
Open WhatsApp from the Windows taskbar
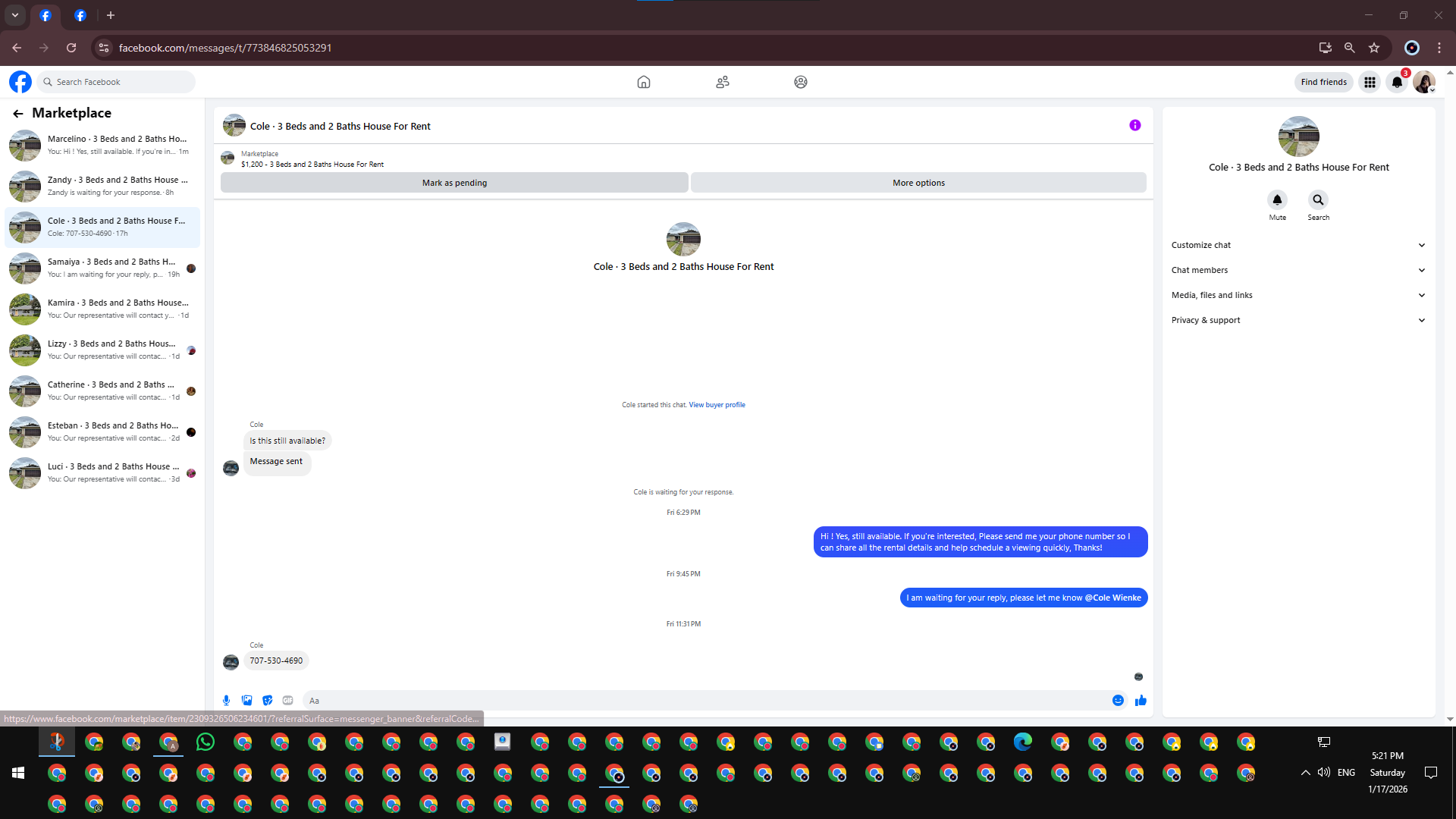(206, 742)
